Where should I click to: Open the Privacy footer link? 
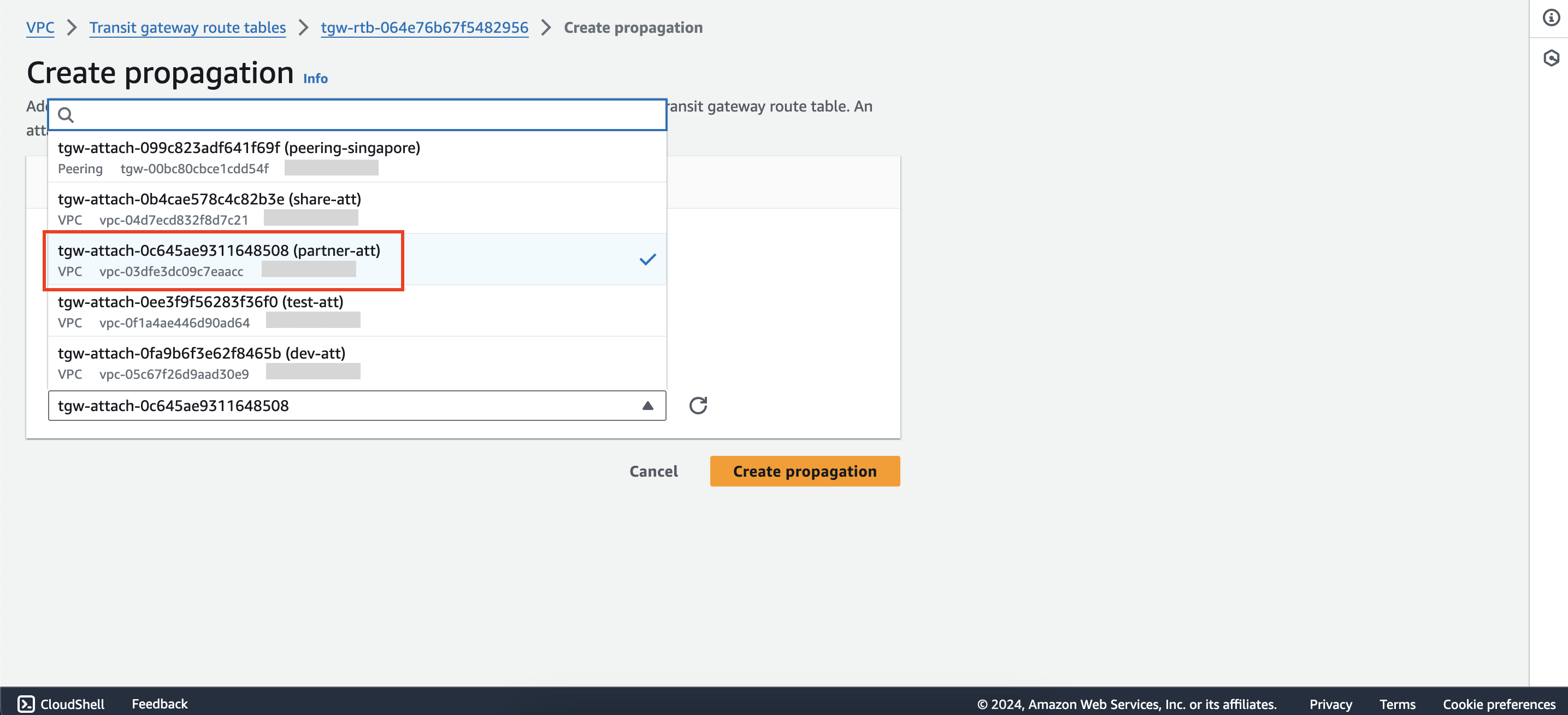coord(1330,704)
